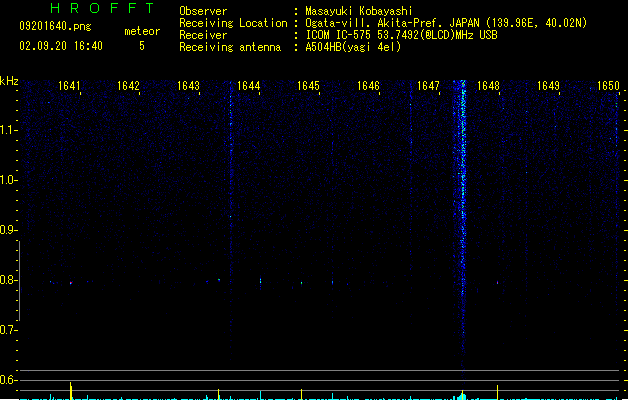
Task: Click the 1643 time axis label
Action: 189,86
